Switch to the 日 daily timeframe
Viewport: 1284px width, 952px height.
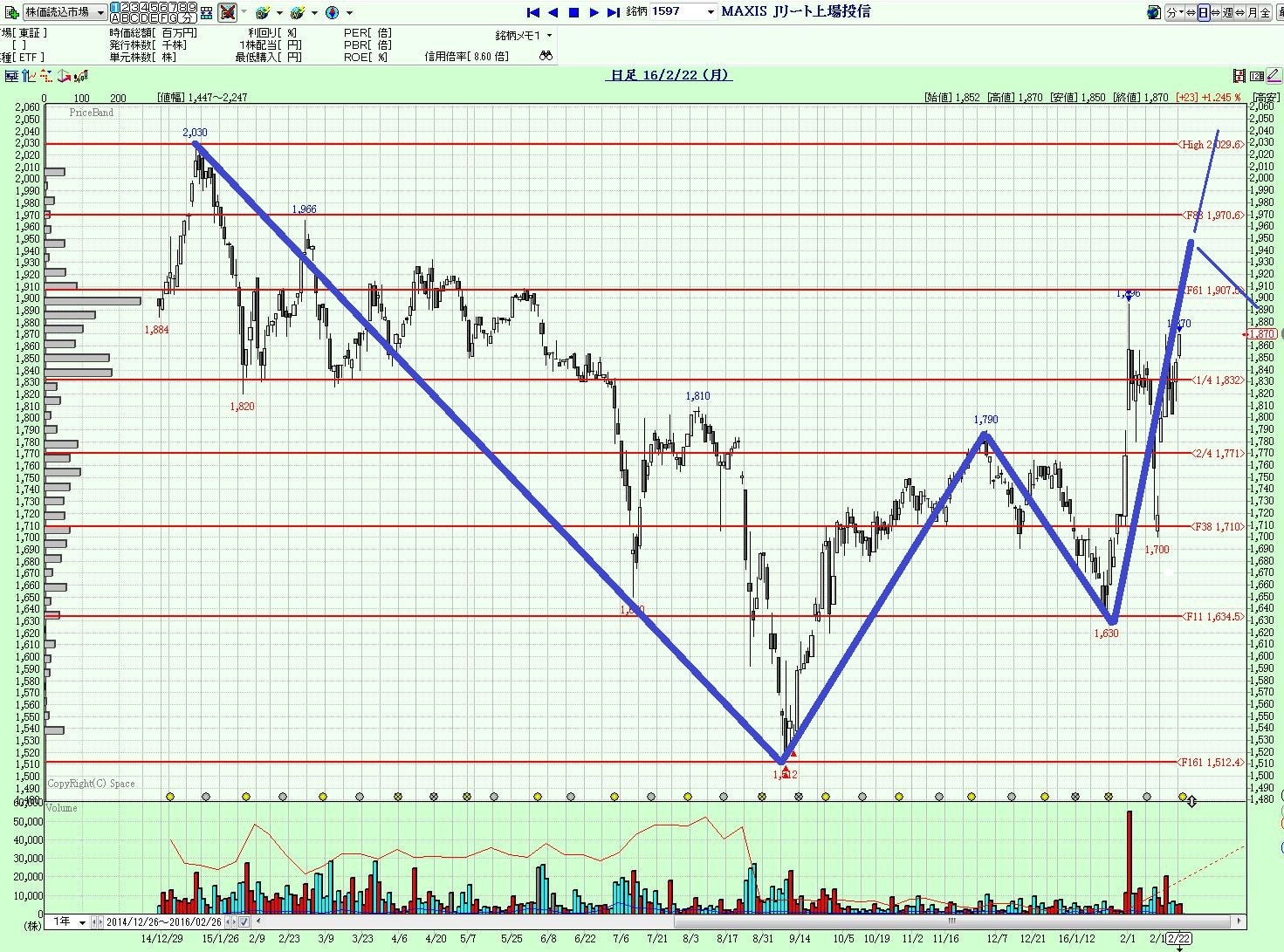(x=1204, y=12)
